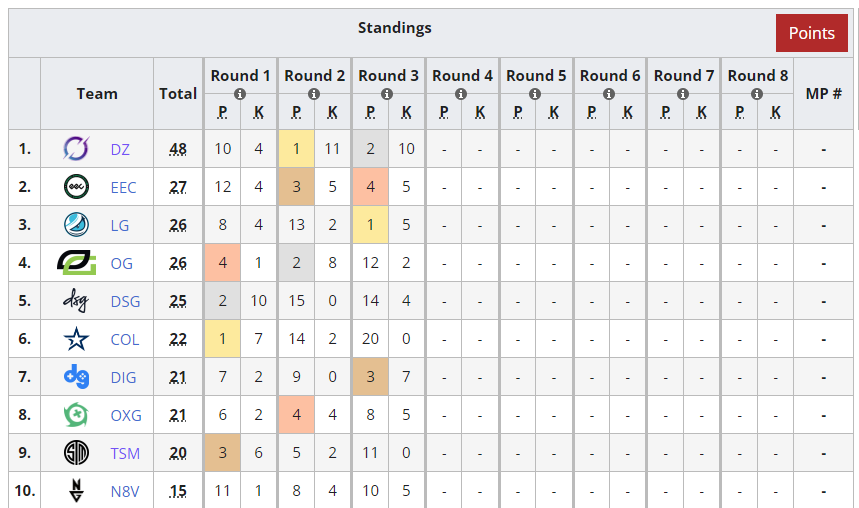Click the OXG team logo icon
This screenshot has width=859, height=508.
tap(76, 415)
